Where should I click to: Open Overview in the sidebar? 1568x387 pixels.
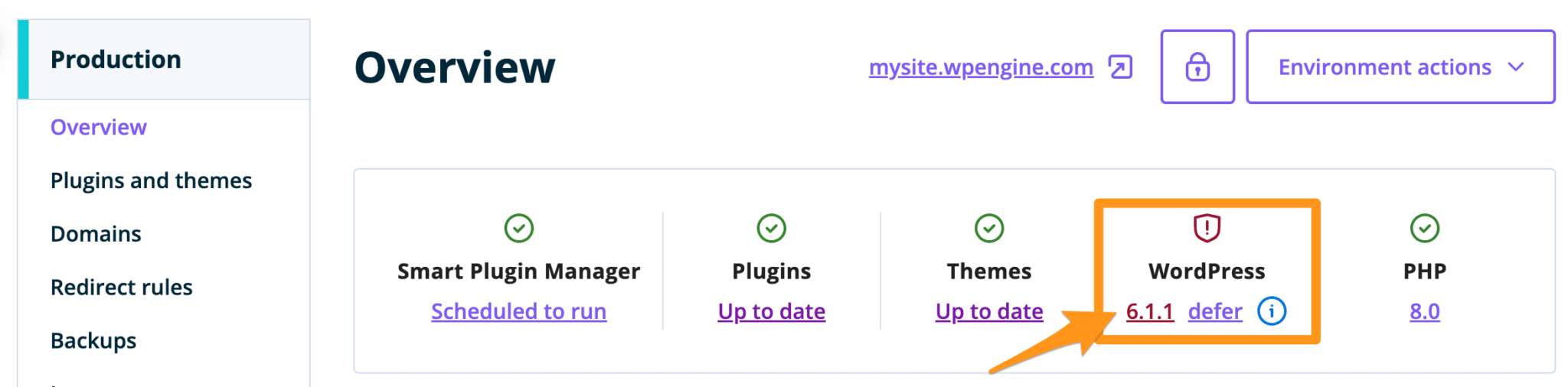[99, 127]
